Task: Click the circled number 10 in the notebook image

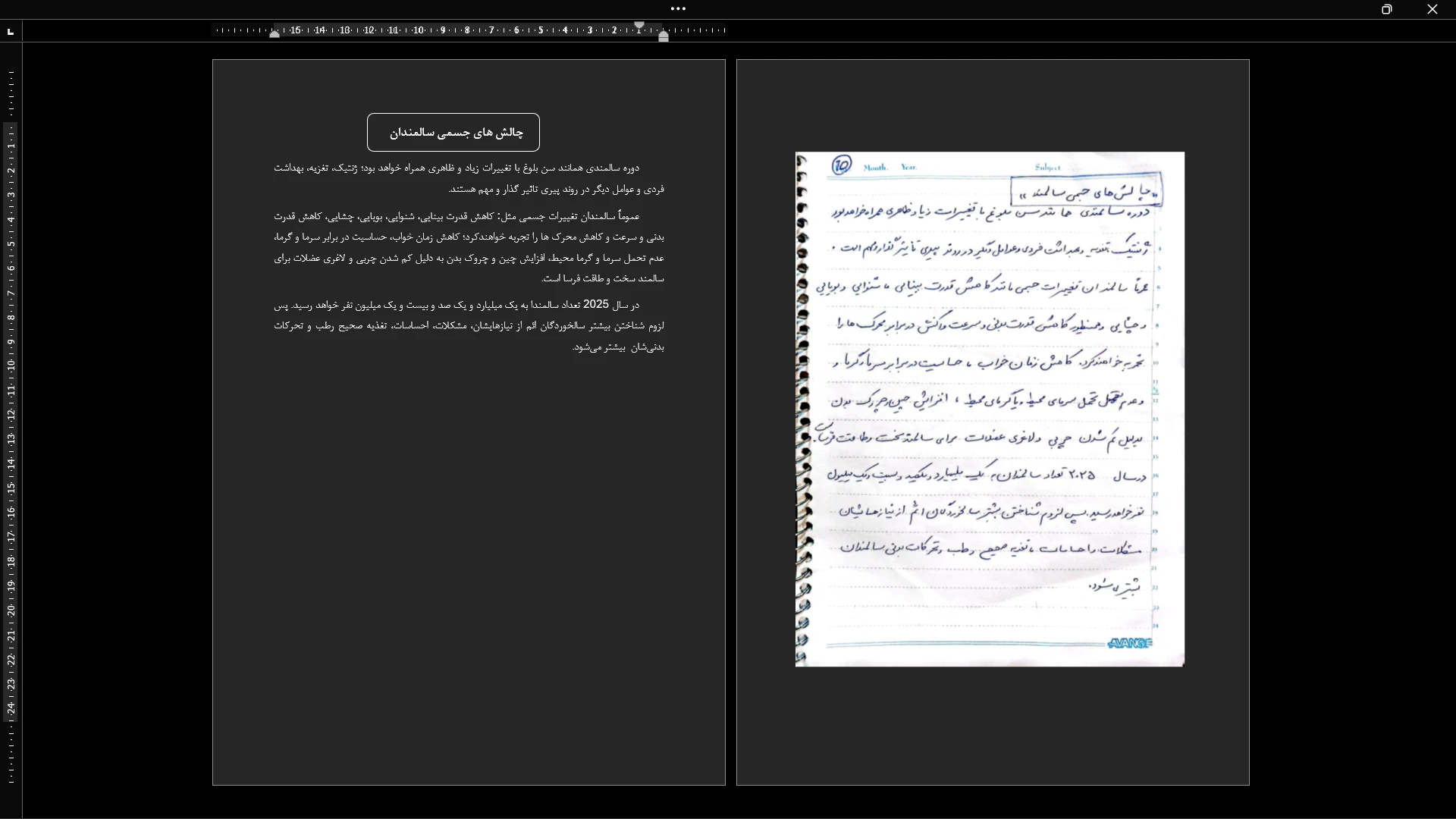Action: click(x=842, y=165)
